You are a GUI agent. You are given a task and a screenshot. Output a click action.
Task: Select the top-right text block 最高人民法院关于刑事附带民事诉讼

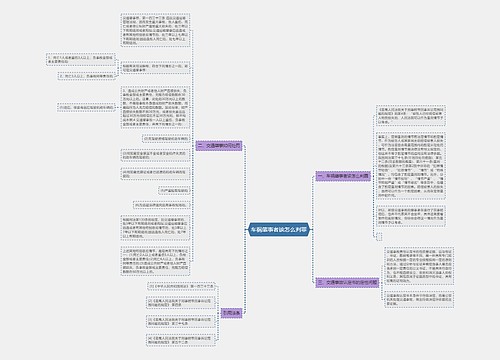point(411,115)
